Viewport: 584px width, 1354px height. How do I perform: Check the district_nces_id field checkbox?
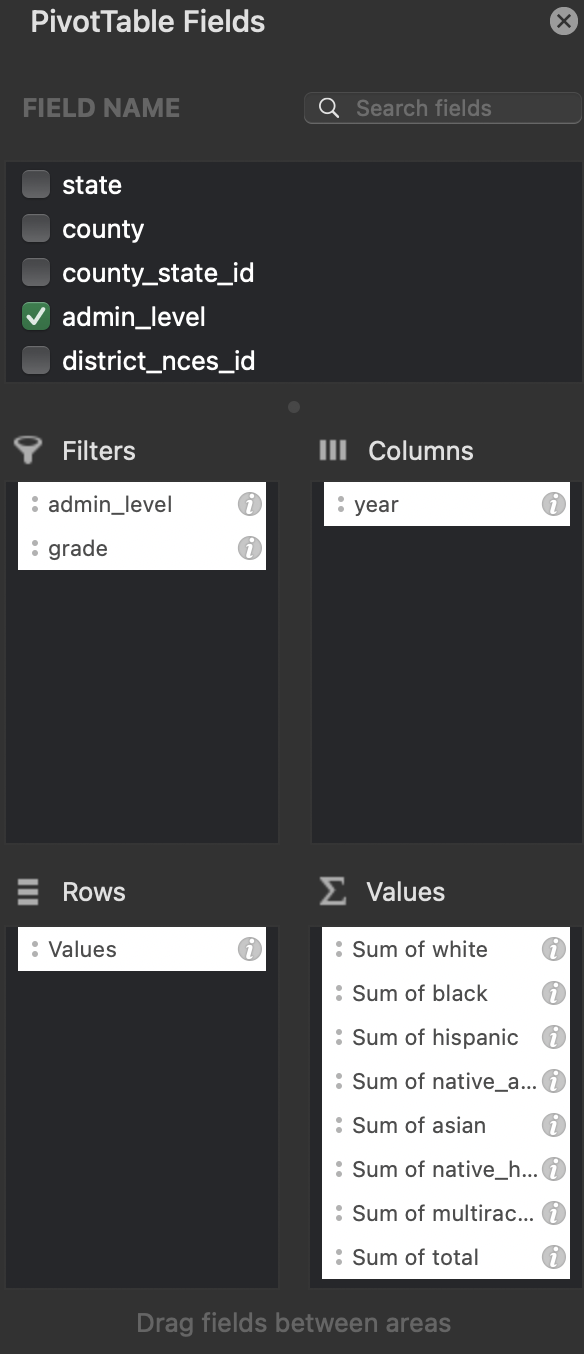pyautogui.click(x=36, y=360)
